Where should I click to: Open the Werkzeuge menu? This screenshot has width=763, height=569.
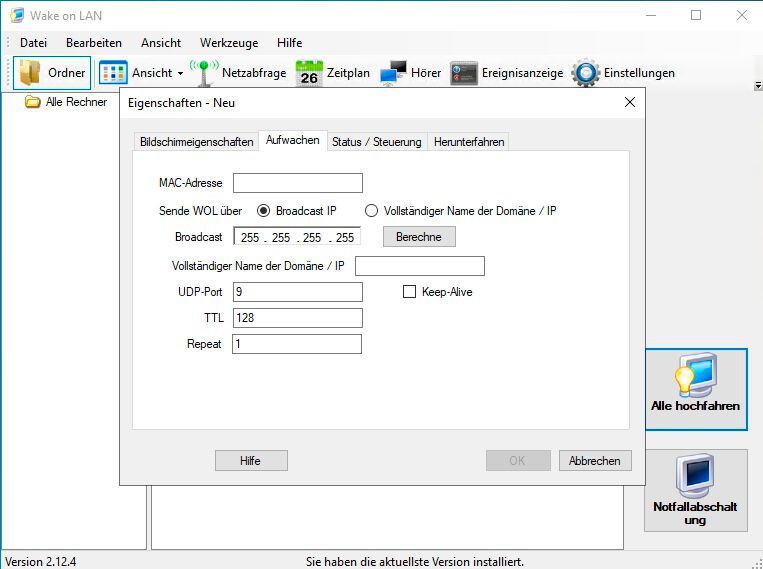click(228, 43)
